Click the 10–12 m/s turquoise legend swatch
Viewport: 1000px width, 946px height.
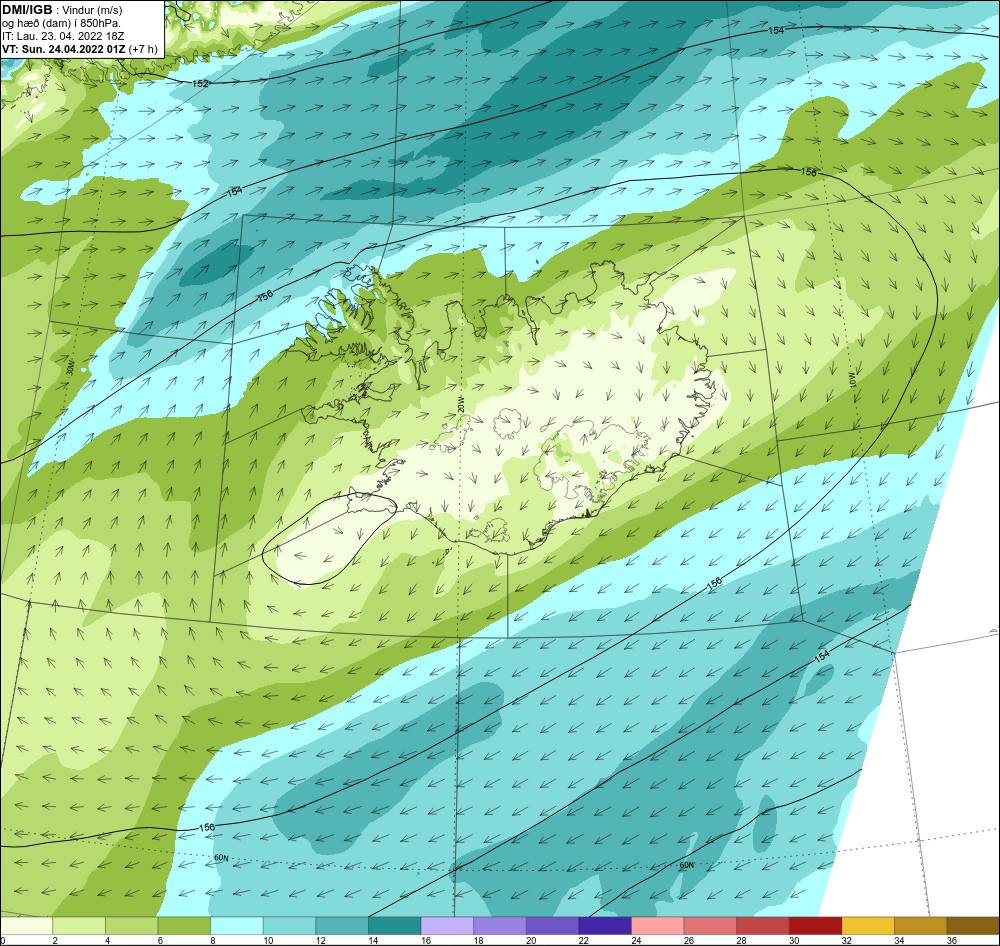(x=290, y=926)
